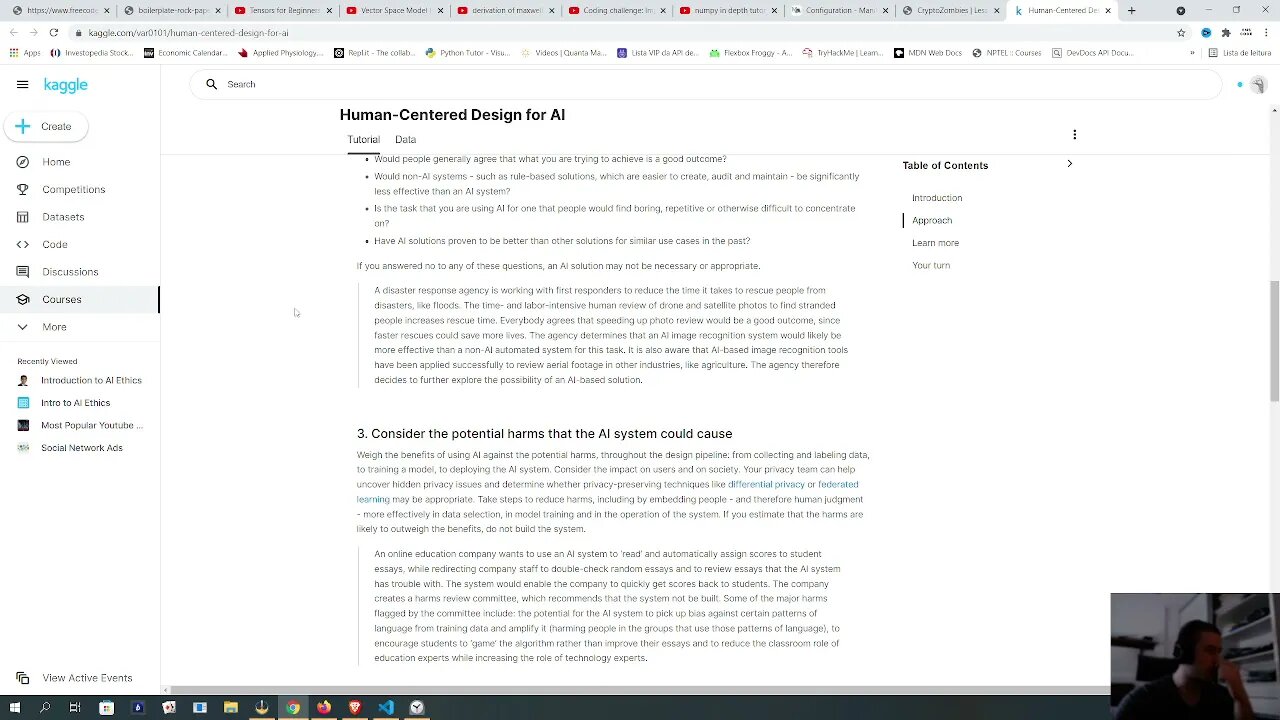Click search magnifier icon
The image size is (1280, 720).
pyautogui.click(x=211, y=84)
